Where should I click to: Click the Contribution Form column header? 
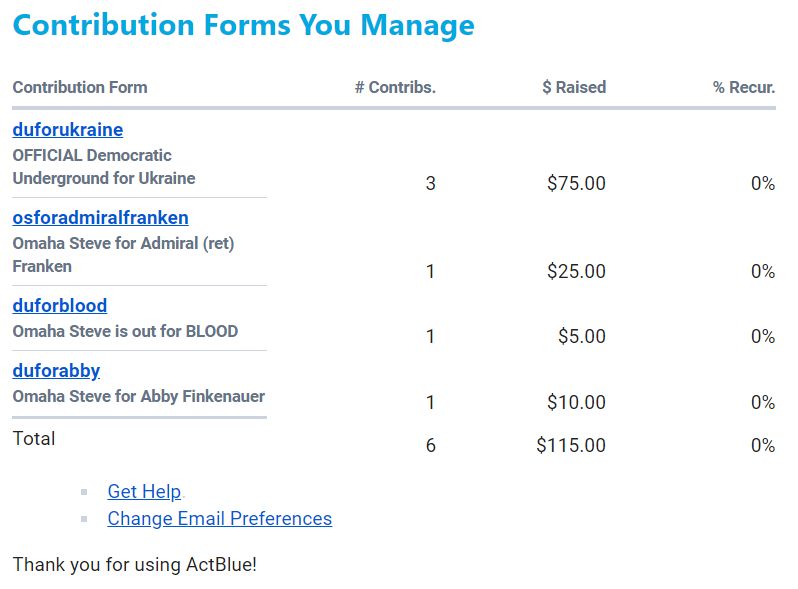click(80, 87)
